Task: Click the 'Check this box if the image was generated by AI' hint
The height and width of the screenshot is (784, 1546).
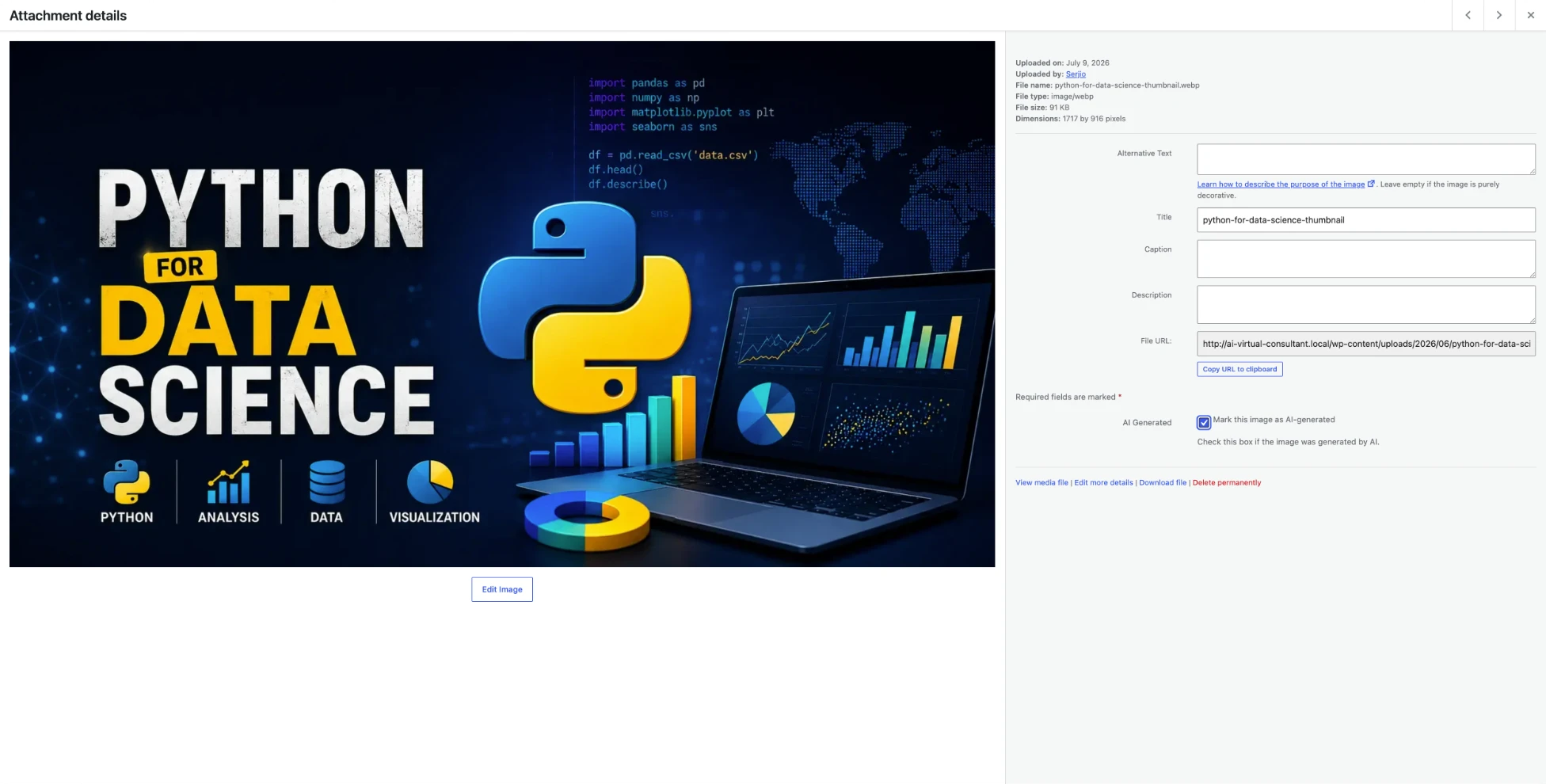Action: (x=1288, y=442)
